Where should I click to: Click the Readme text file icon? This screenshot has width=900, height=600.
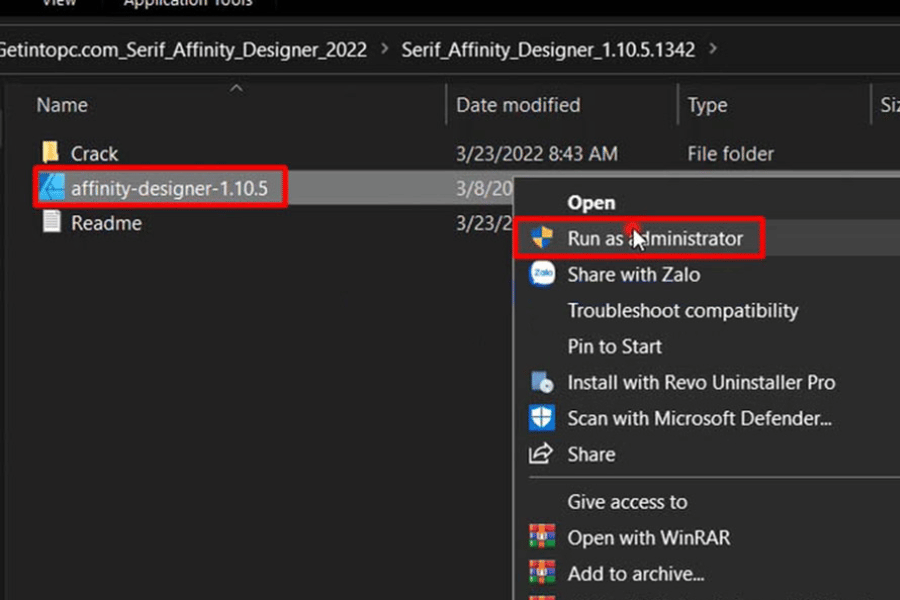pyautogui.click(x=51, y=222)
